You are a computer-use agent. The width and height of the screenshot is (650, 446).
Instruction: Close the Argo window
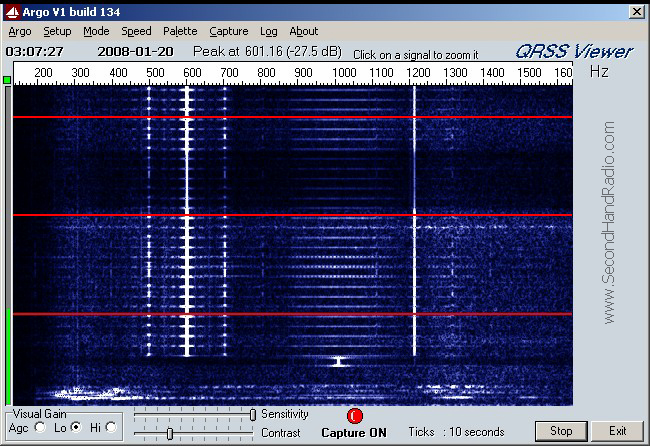[x=637, y=12]
